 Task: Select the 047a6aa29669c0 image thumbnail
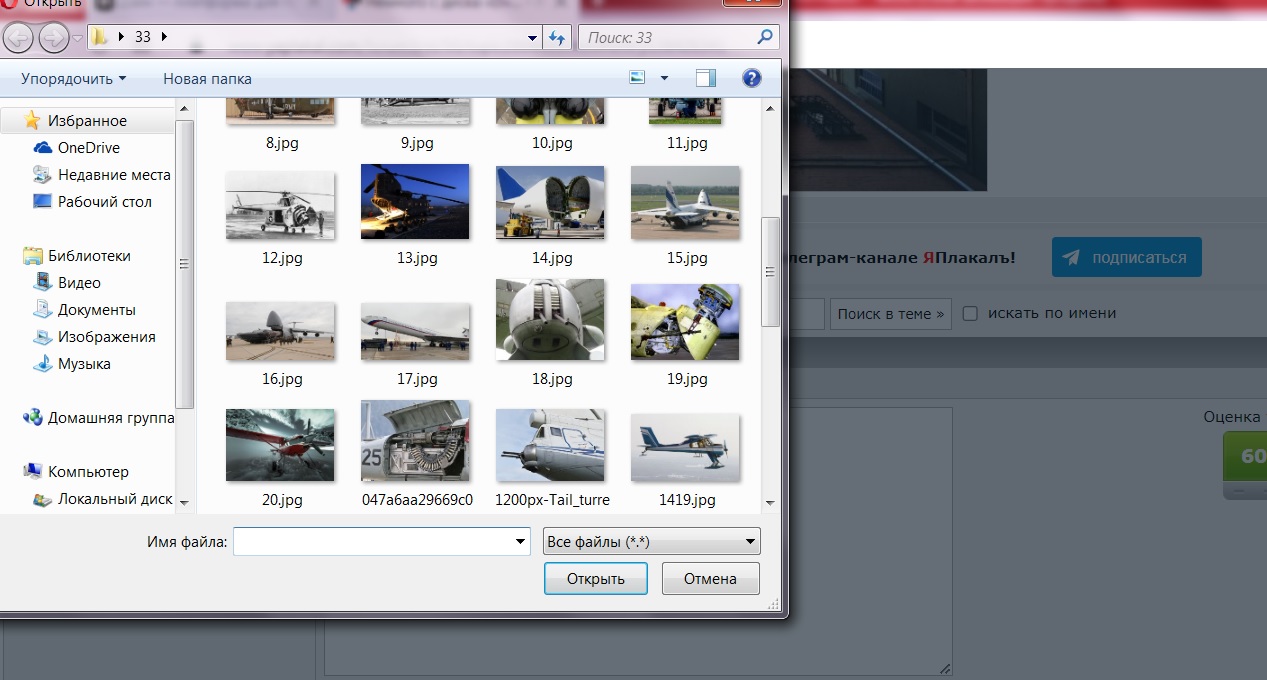click(x=415, y=441)
